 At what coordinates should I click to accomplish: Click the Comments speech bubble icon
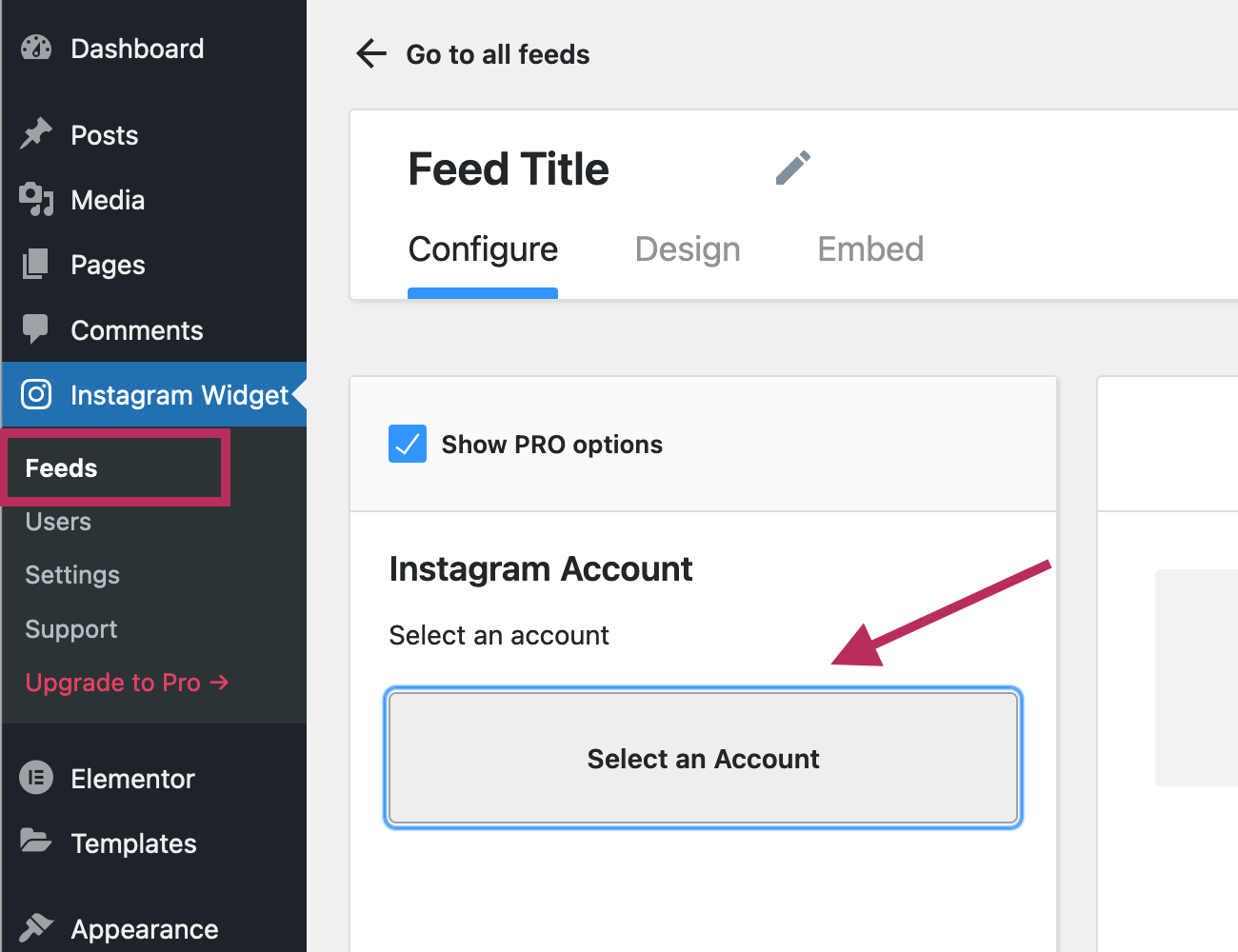pos(36,329)
